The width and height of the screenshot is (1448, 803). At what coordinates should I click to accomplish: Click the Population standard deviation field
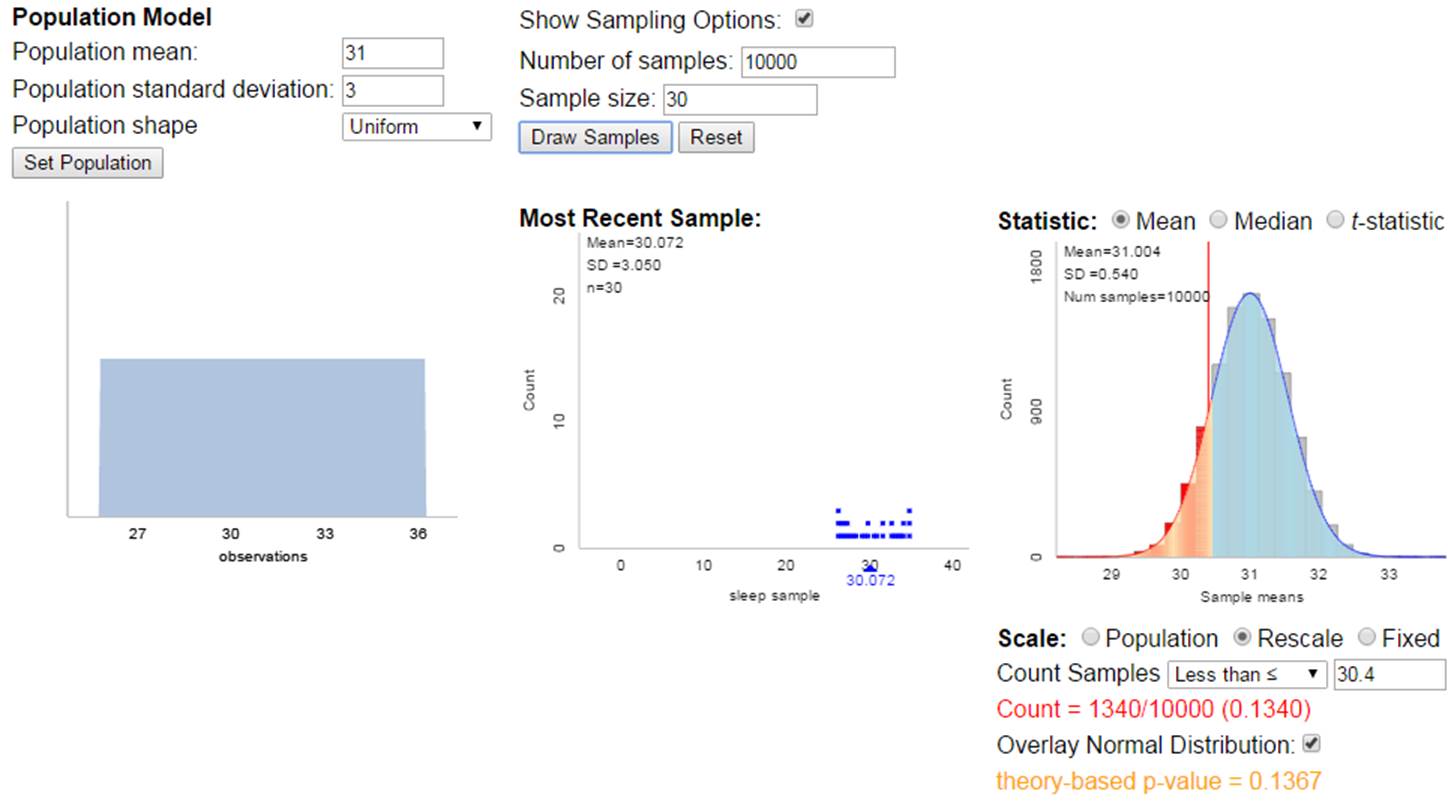[x=392, y=90]
